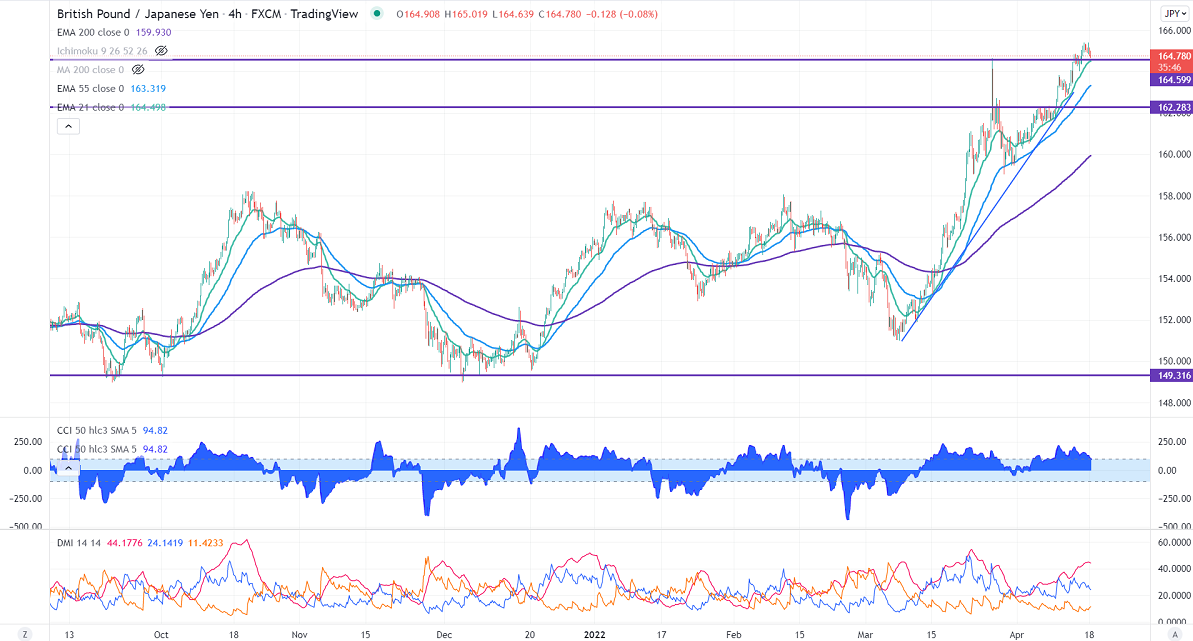Click the 2022 label on time axis
1193x641 pixels.
[x=594, y=634]
